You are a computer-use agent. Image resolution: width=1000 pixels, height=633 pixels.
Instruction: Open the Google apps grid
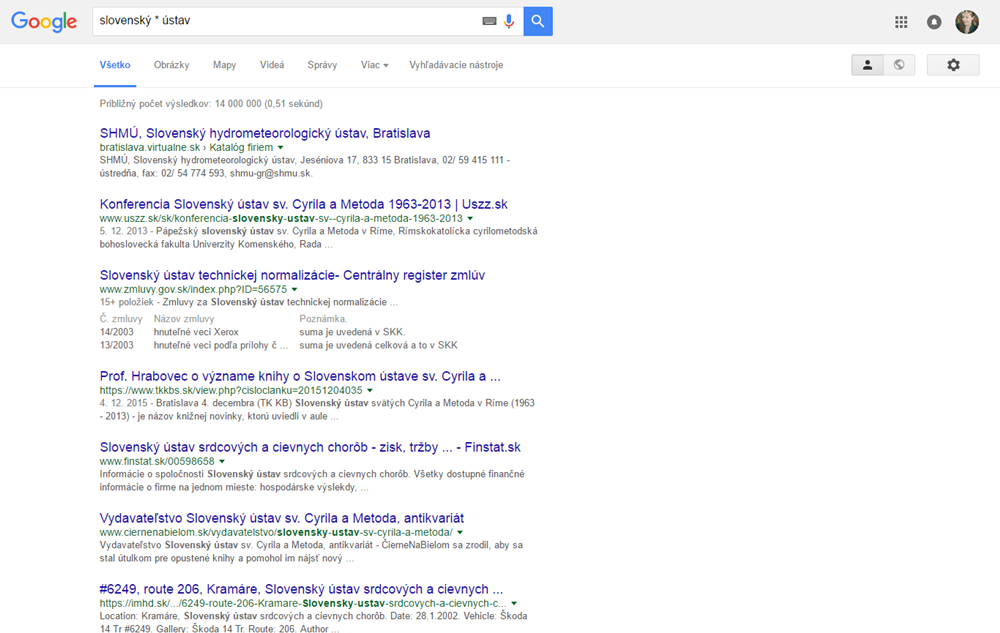click(901, 22)
